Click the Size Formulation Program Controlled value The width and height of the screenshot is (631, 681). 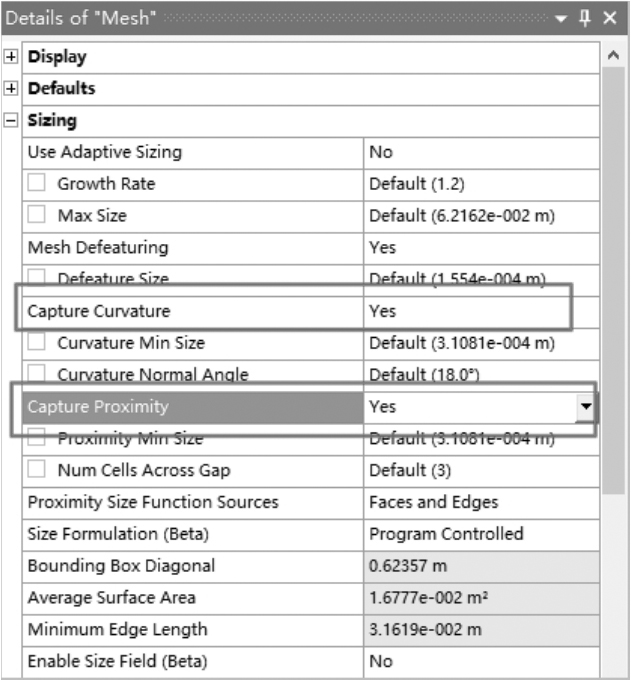(480, 534)
